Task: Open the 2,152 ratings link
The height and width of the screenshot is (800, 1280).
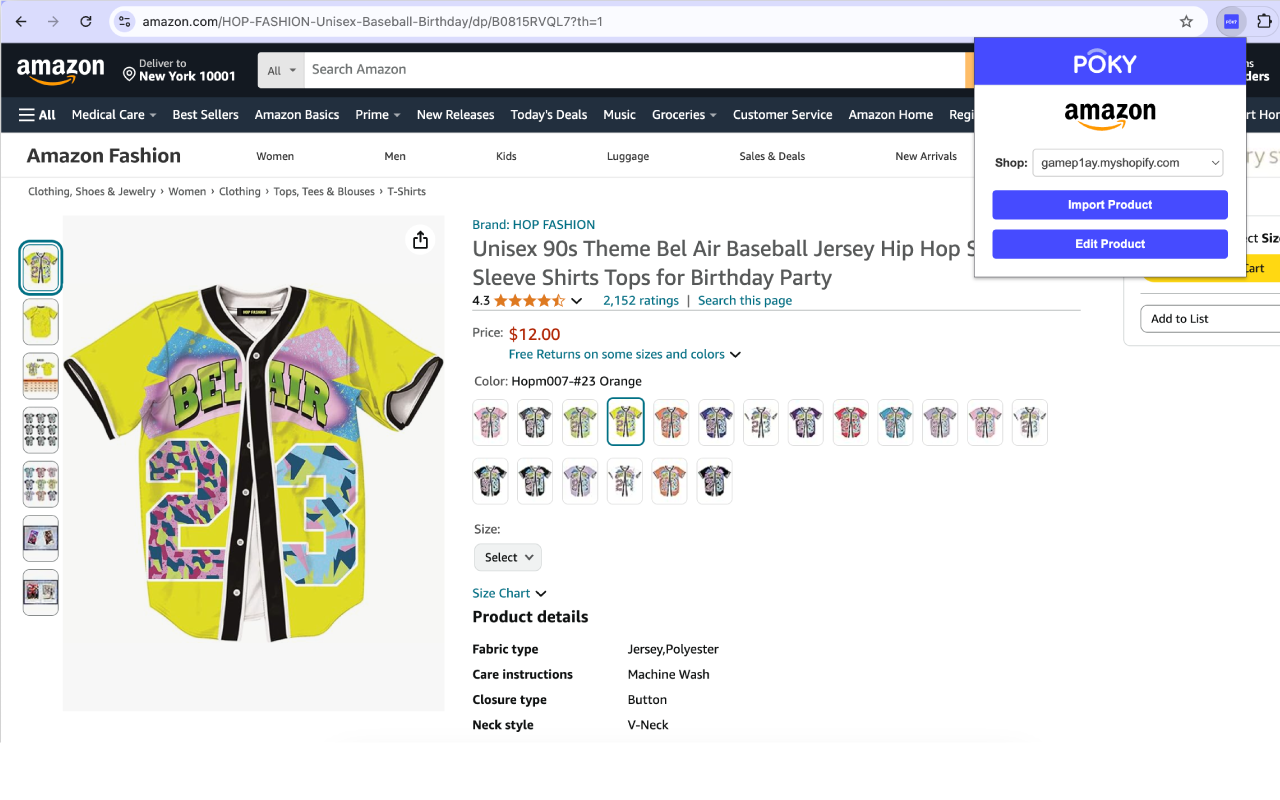Action: coord(640,300)
